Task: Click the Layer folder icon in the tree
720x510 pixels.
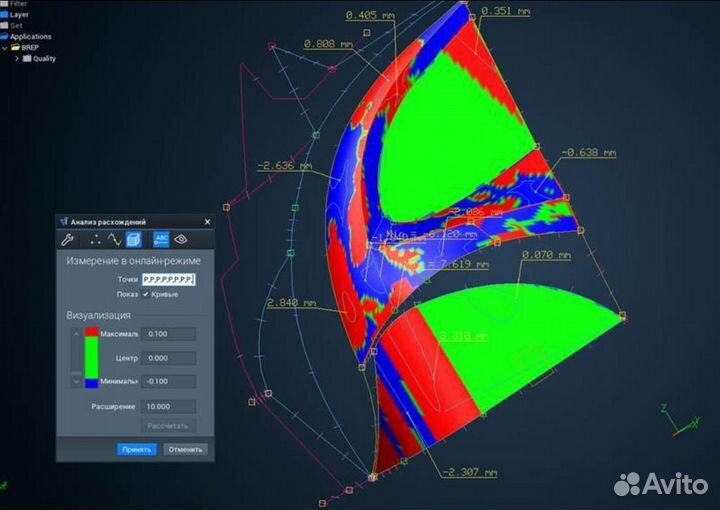Action: 4,15
